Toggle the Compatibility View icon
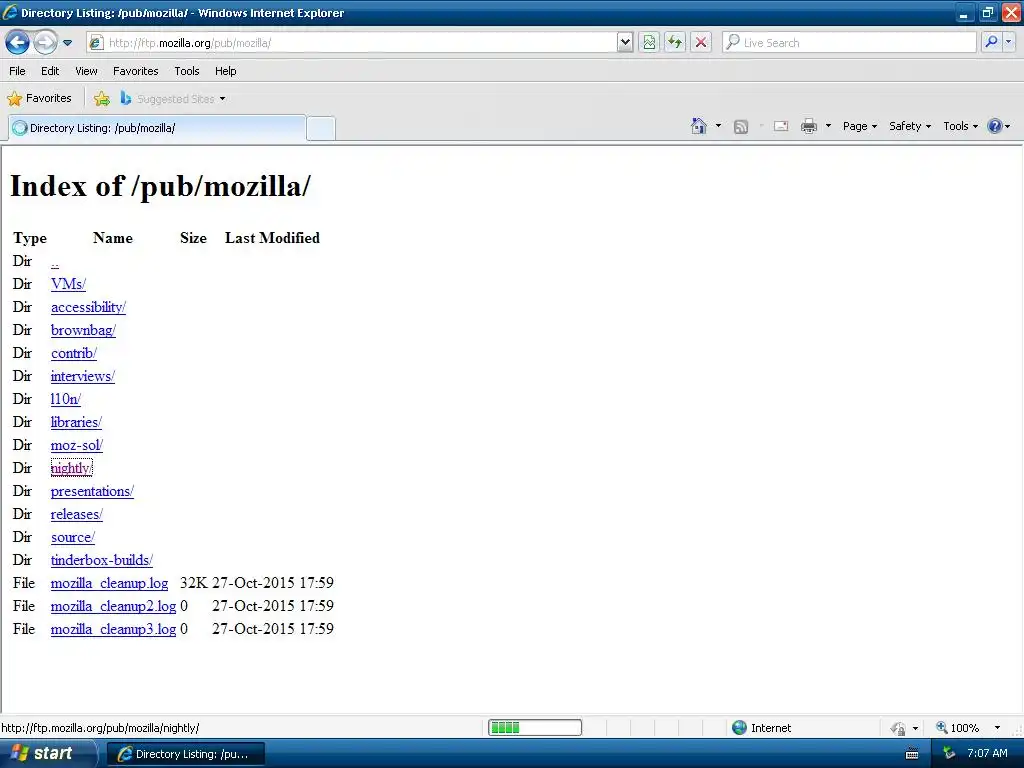The width and height of the screenshot is (1024, 768). coord(649,42)
